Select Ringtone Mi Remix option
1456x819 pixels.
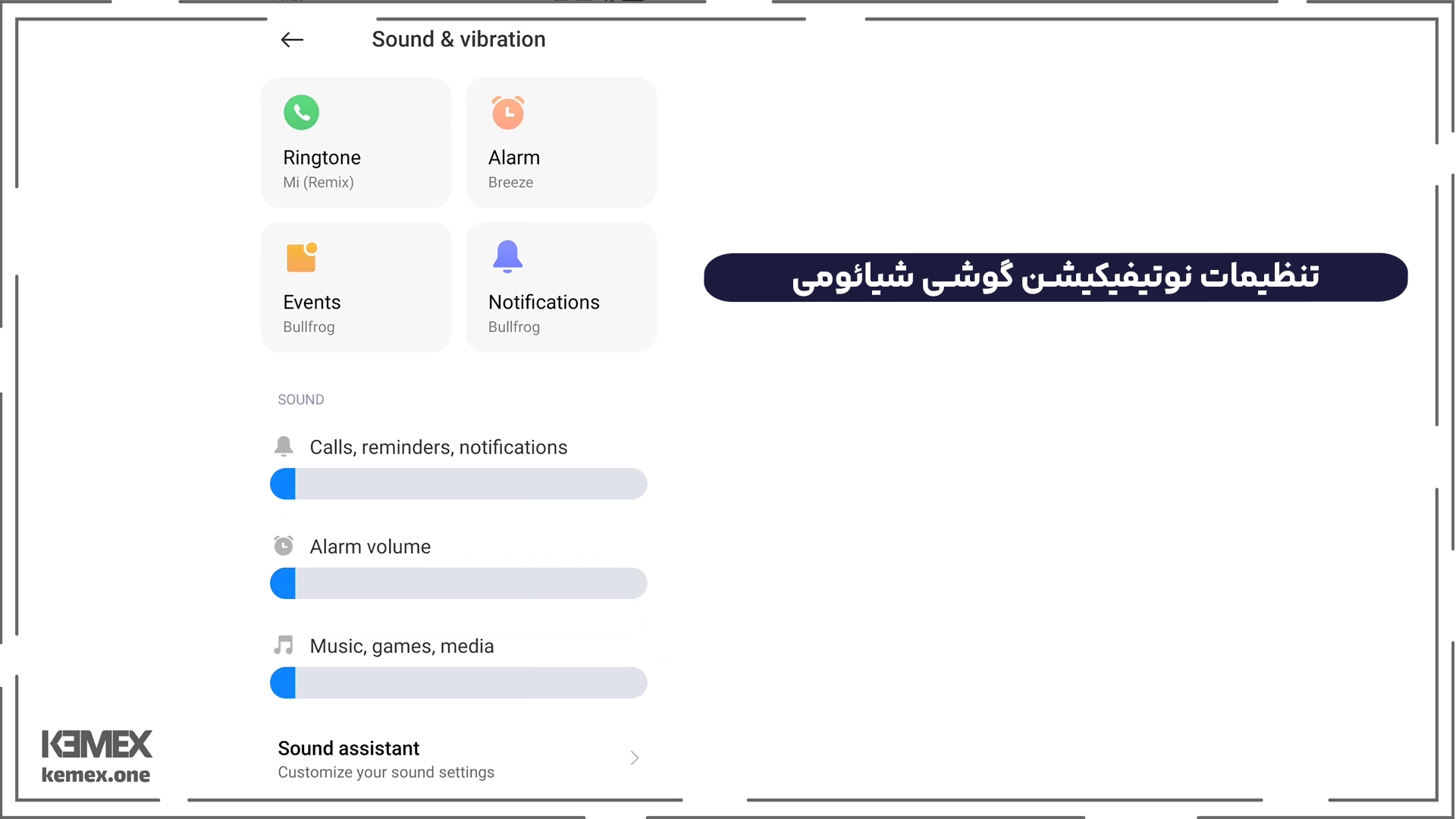coord(354,141)
